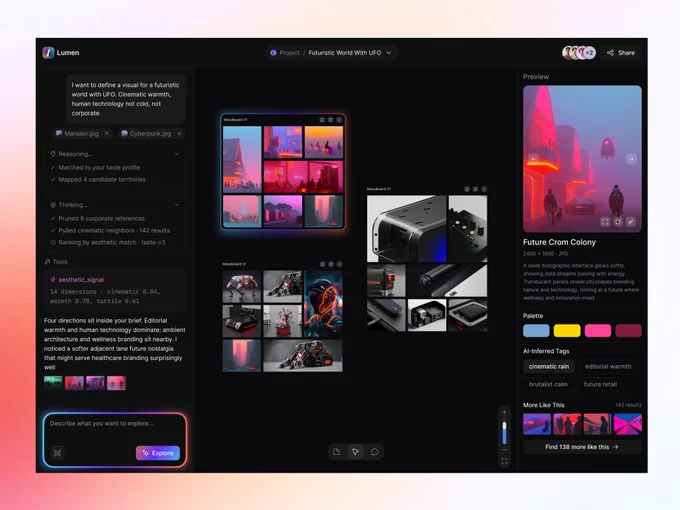Click Matched to your taste profile step
This screenshot has height=510, width=680.
99,167
